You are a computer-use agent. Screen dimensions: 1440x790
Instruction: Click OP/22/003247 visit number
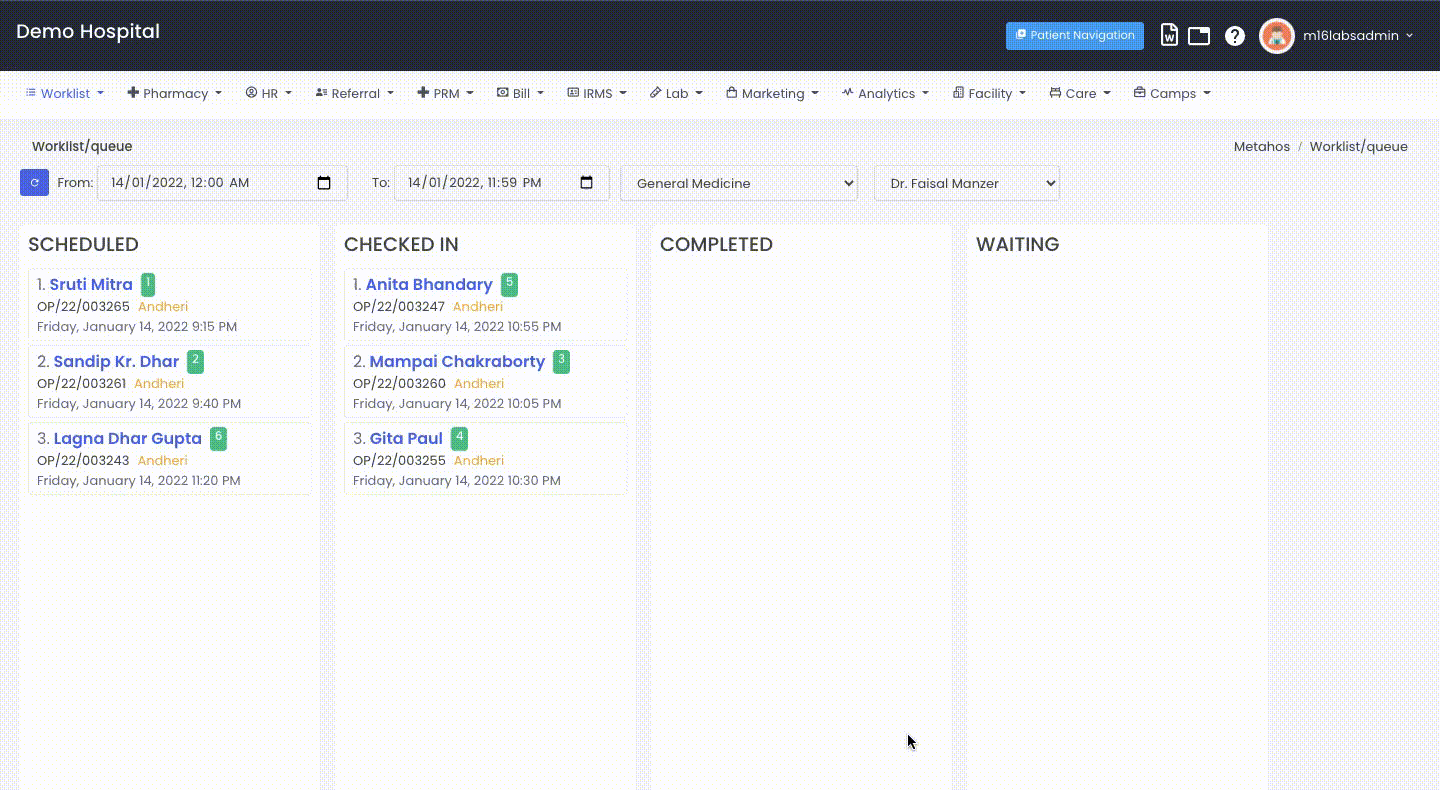coord(399,307)
